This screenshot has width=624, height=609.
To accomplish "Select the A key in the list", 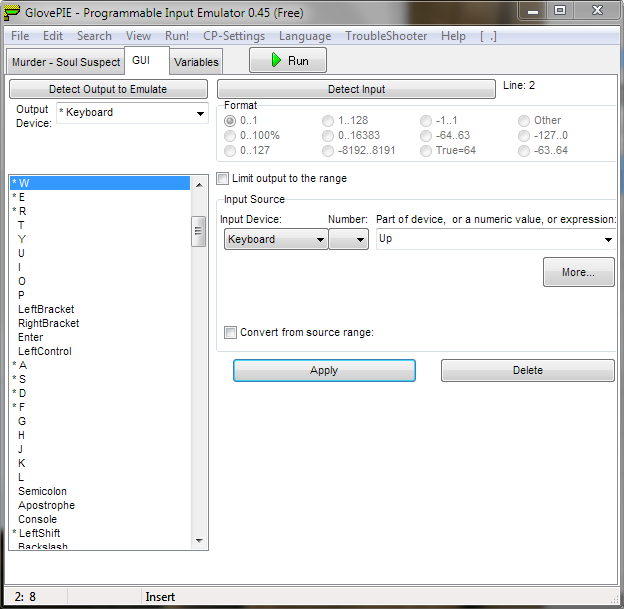I will (x=100, y=365).
